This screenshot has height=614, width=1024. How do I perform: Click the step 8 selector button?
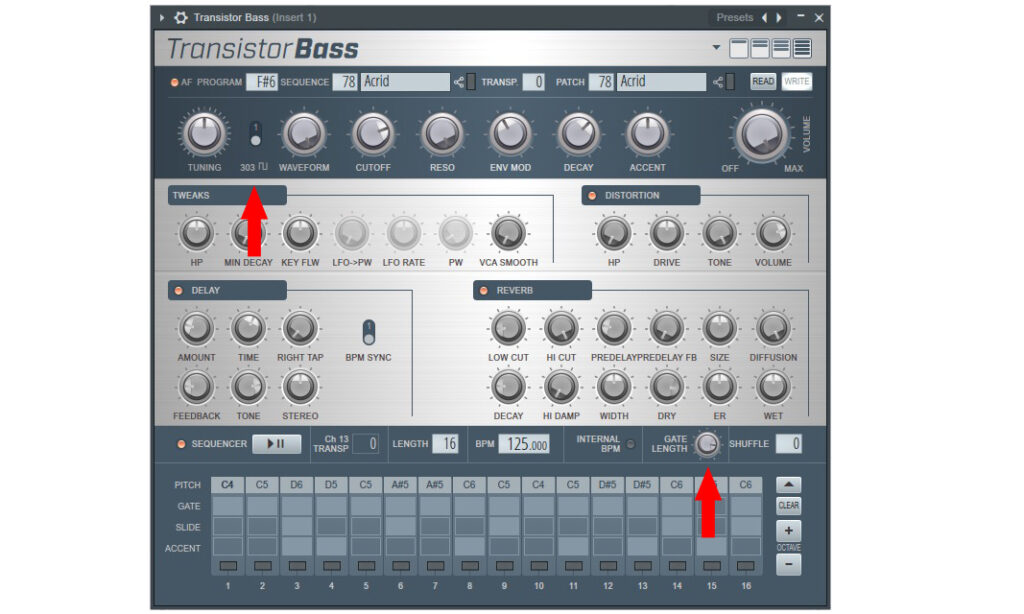click(x=470, y=566)
